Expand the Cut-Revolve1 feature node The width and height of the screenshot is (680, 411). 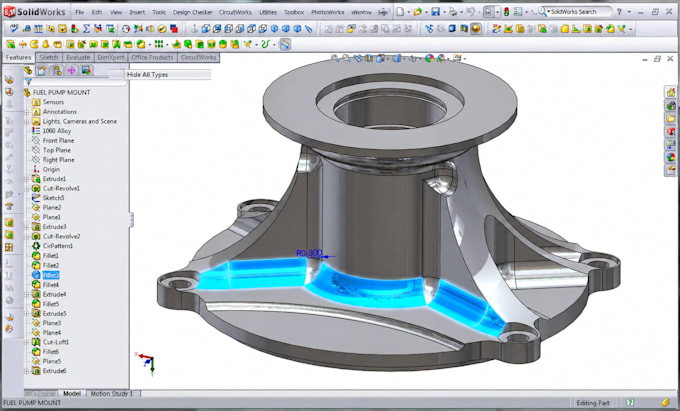tap(27, 189)
